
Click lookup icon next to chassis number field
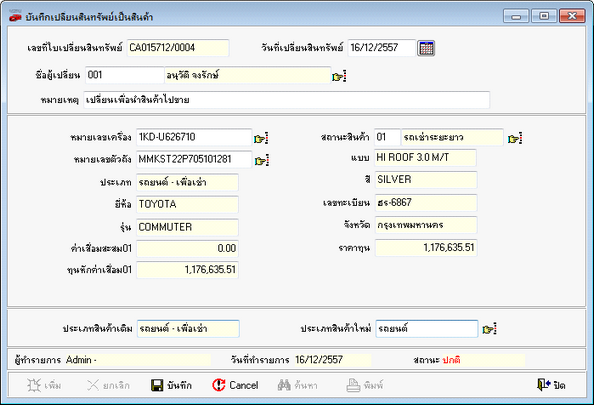[261, 161]
